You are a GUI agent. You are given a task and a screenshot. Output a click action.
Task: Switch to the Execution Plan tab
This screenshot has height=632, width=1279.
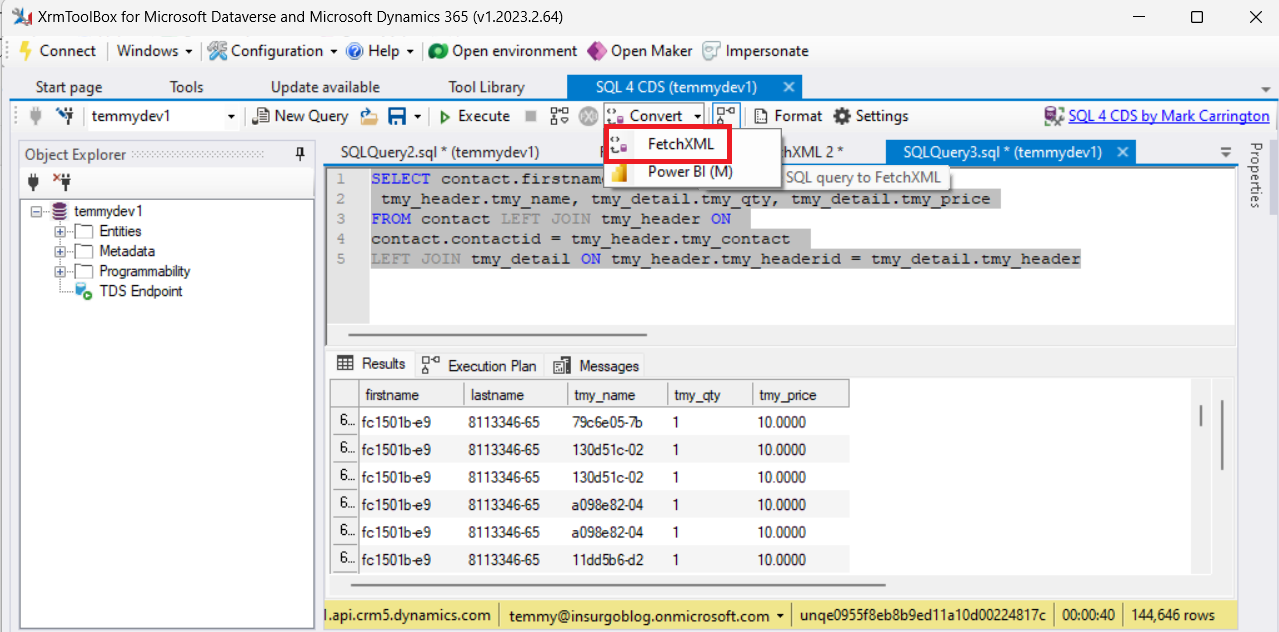click(479, 365)
